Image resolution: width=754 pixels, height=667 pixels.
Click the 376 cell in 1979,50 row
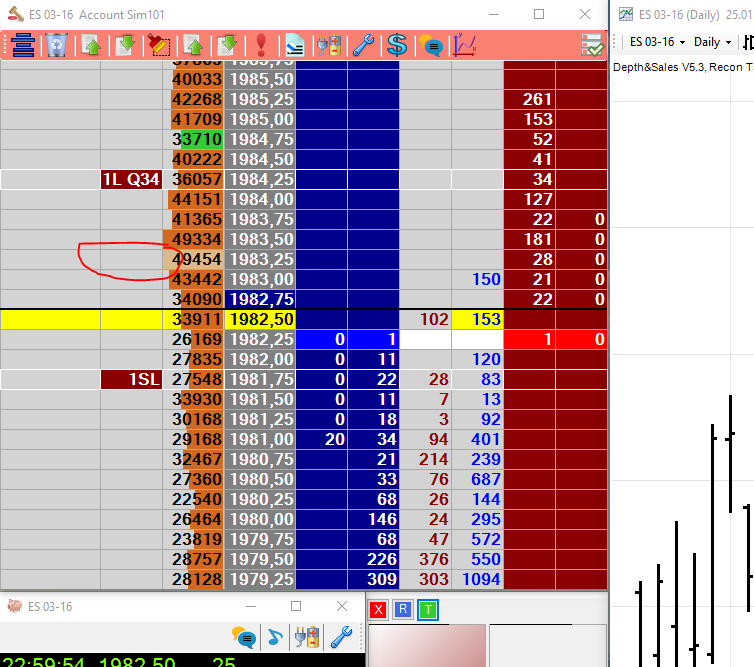(x=426, y=559)
